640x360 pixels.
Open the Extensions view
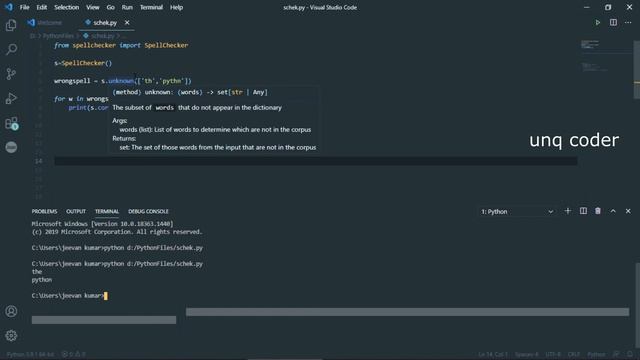pyautogui.click(x=11, y=123)
